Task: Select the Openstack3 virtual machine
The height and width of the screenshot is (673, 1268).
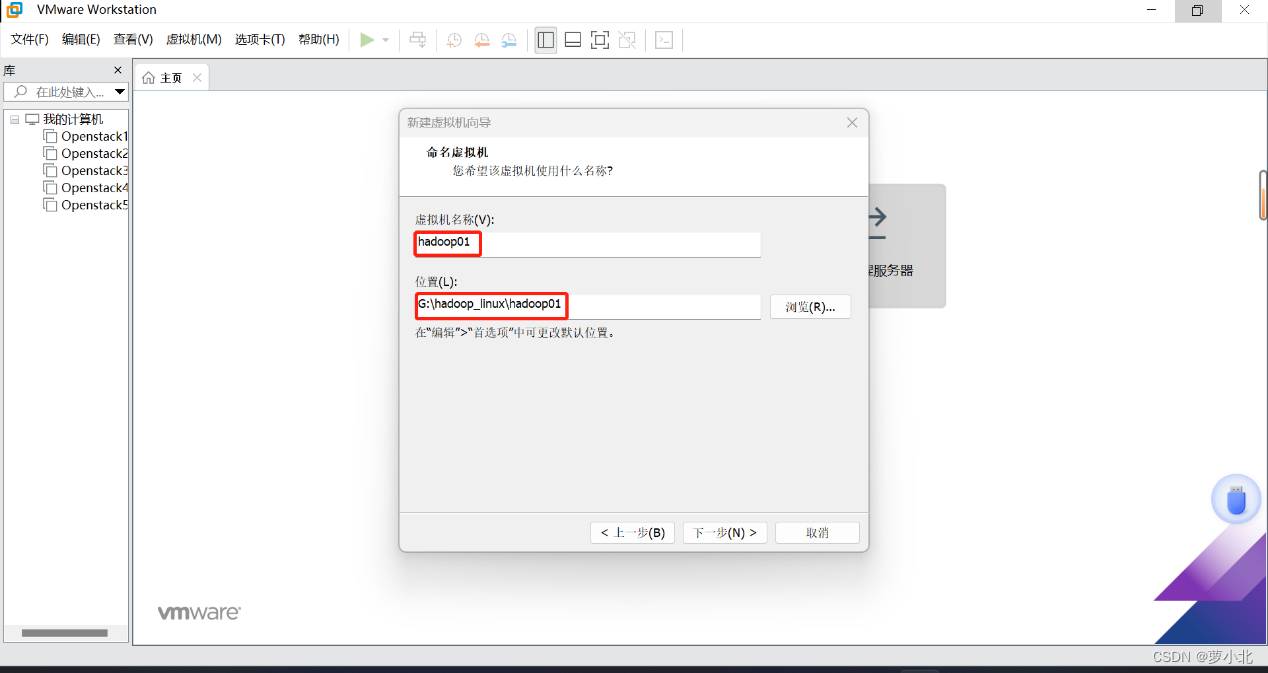Action: tap(86, 170)
